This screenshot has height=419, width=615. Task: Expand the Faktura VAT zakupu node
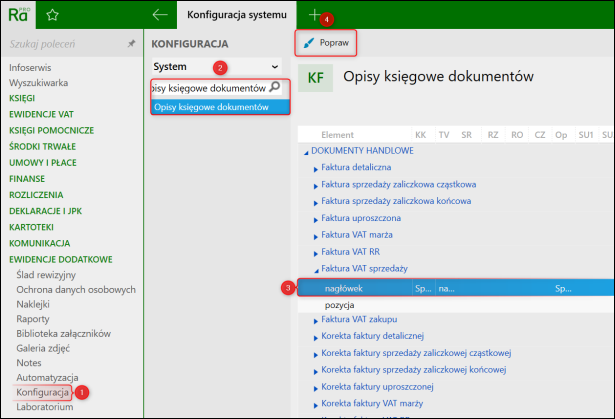pos(315,321)
